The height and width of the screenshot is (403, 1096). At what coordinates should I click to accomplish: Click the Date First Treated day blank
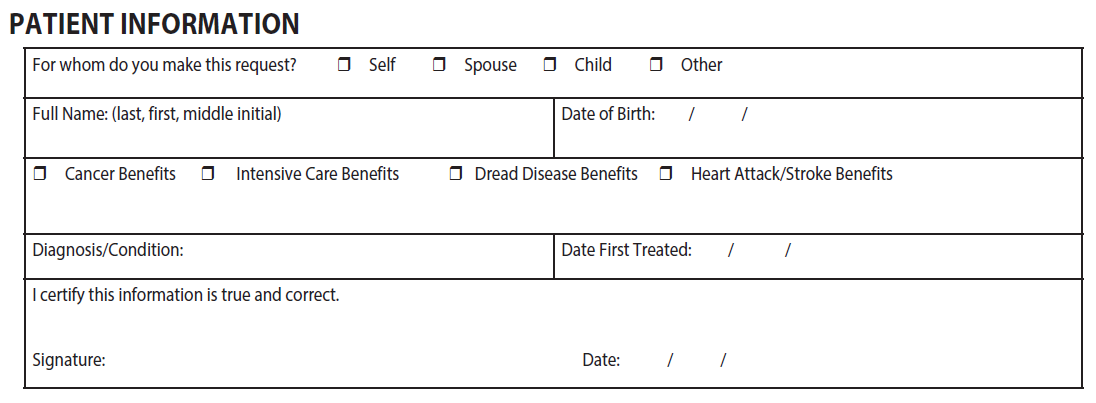(759, 251)
